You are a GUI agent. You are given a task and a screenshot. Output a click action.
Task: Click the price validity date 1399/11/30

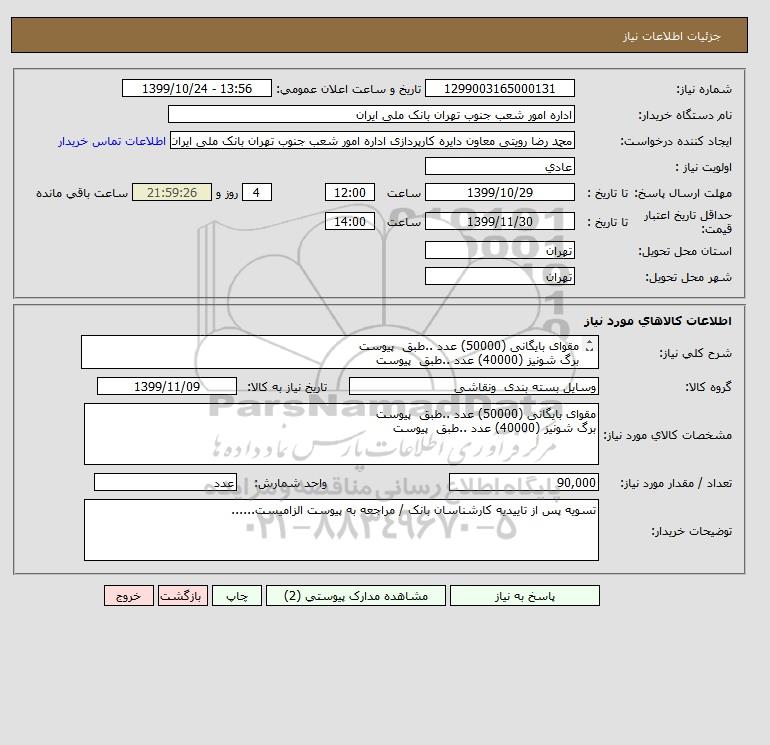point(499,221)
